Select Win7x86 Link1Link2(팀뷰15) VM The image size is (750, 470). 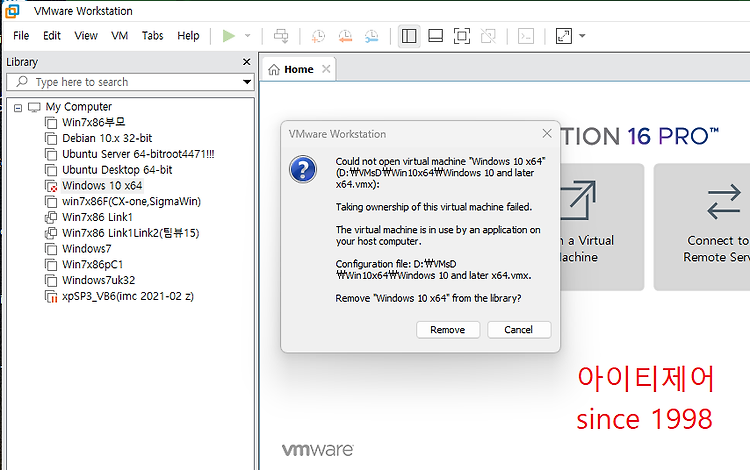click(x=131, y=233)
